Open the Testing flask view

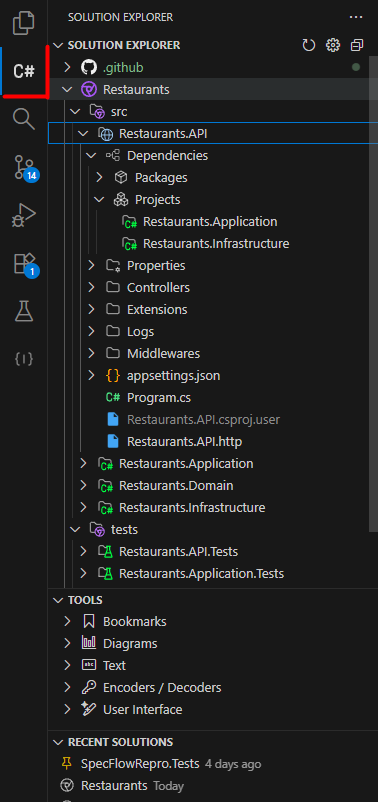coord(24,311)
